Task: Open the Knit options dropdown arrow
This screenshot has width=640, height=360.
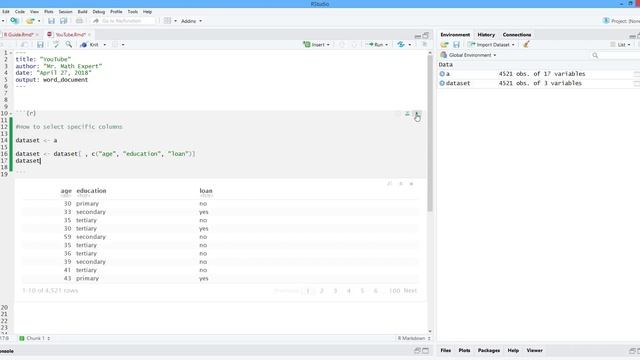Action: (x=105, y=44)
